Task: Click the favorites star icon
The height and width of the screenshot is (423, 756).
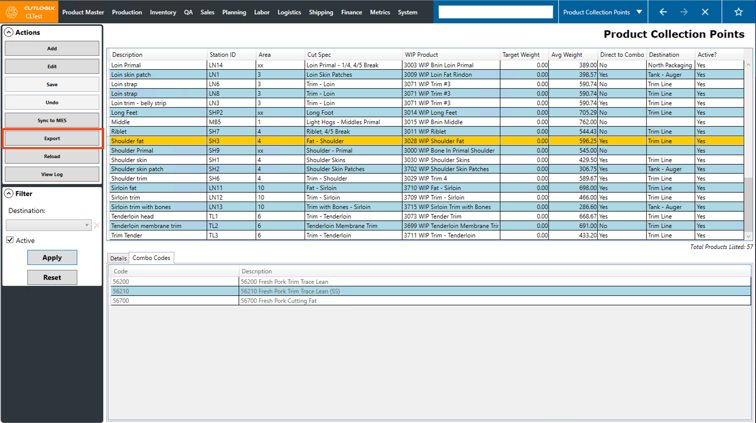Action: 739,12
